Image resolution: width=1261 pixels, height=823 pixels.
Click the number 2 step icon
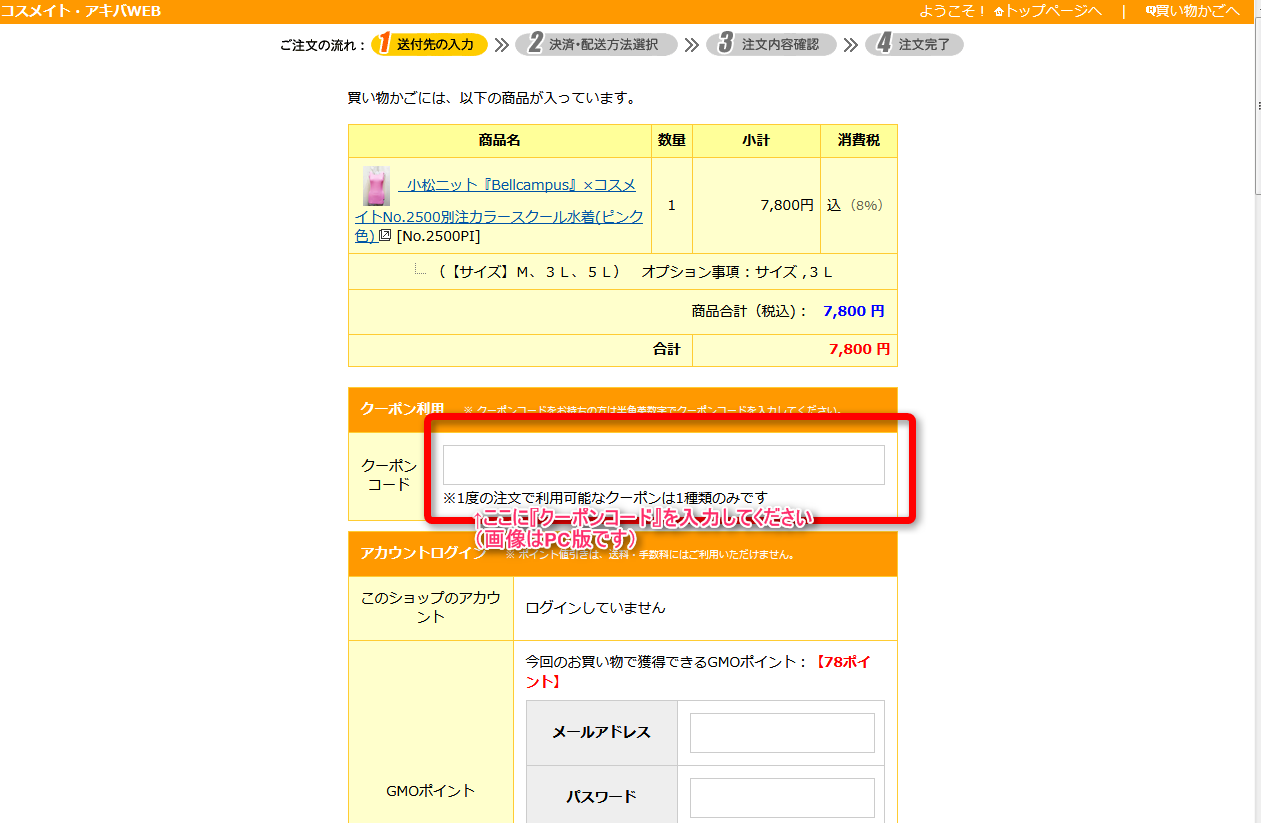click(x=535, y=44)
